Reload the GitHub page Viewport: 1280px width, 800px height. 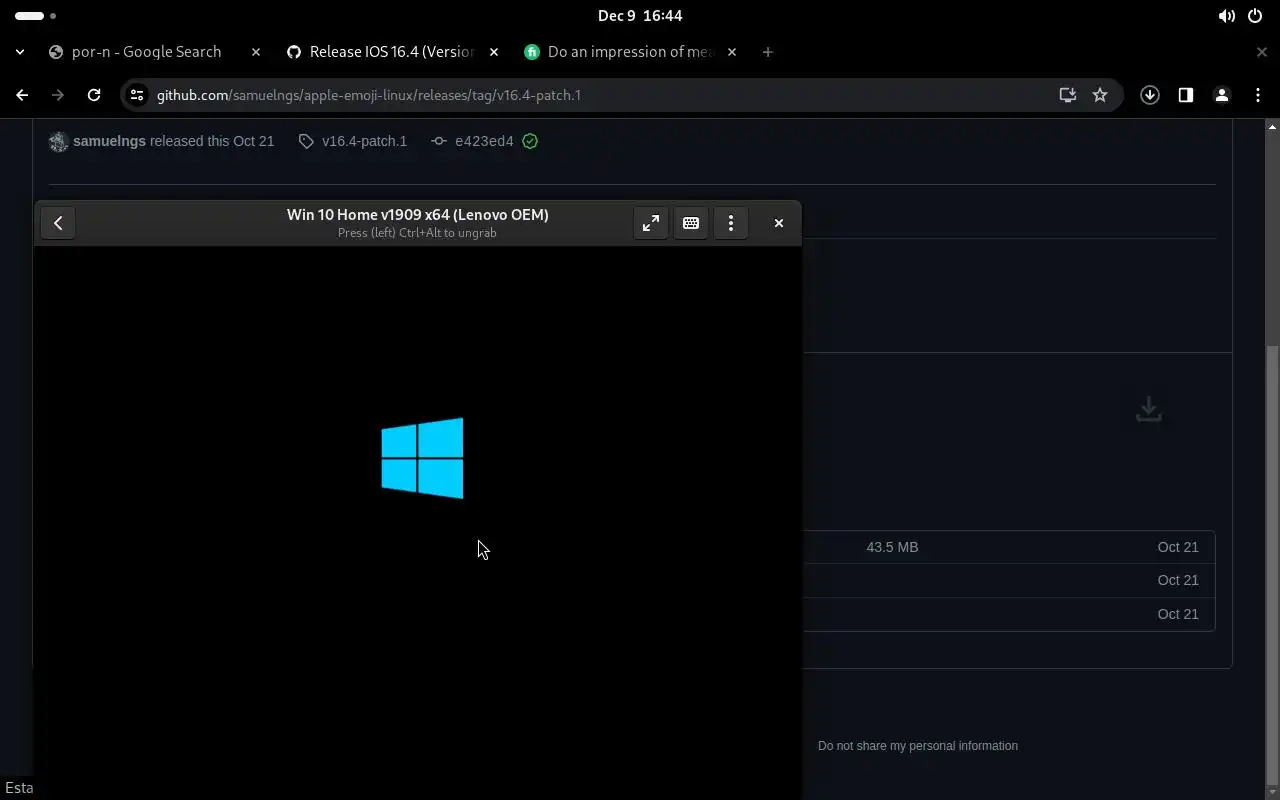point(94,95)
